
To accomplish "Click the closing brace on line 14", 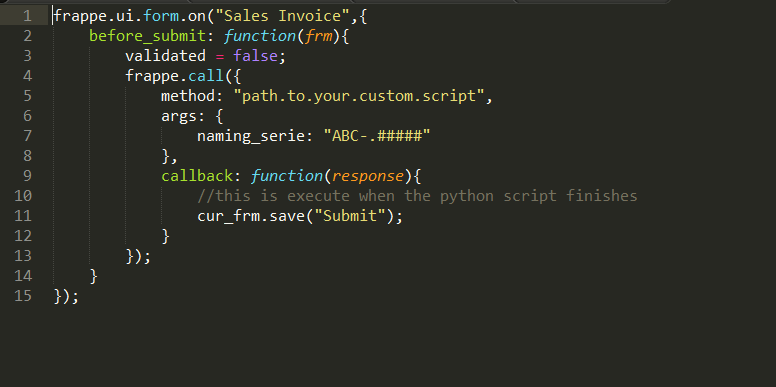I will (94, 276).
